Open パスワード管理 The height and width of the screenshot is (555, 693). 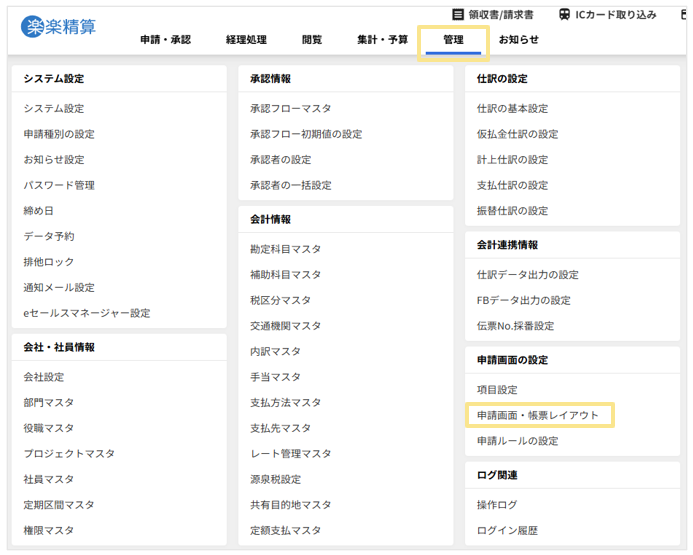tap(59, 185)
